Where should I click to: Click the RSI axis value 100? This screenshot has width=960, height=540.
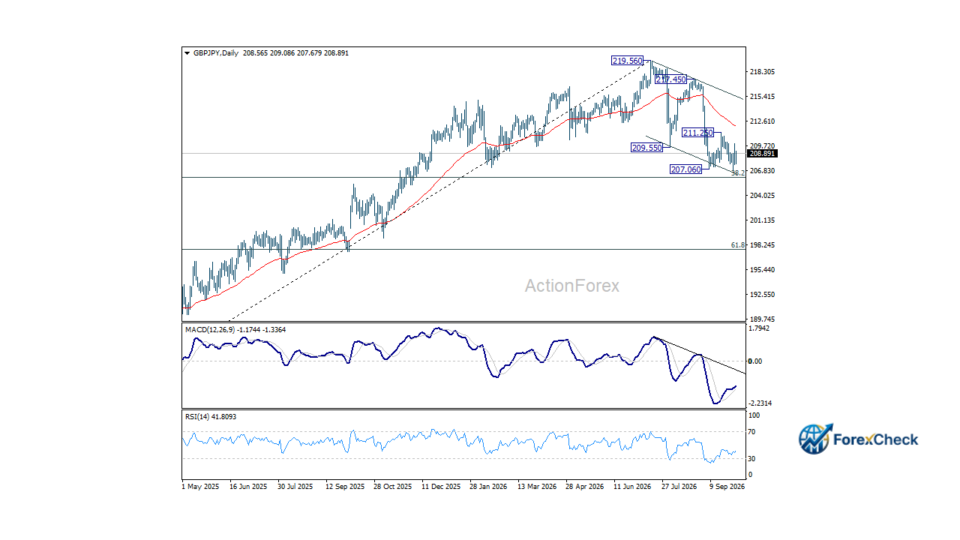pyautogui.click(x=754, y=416)
